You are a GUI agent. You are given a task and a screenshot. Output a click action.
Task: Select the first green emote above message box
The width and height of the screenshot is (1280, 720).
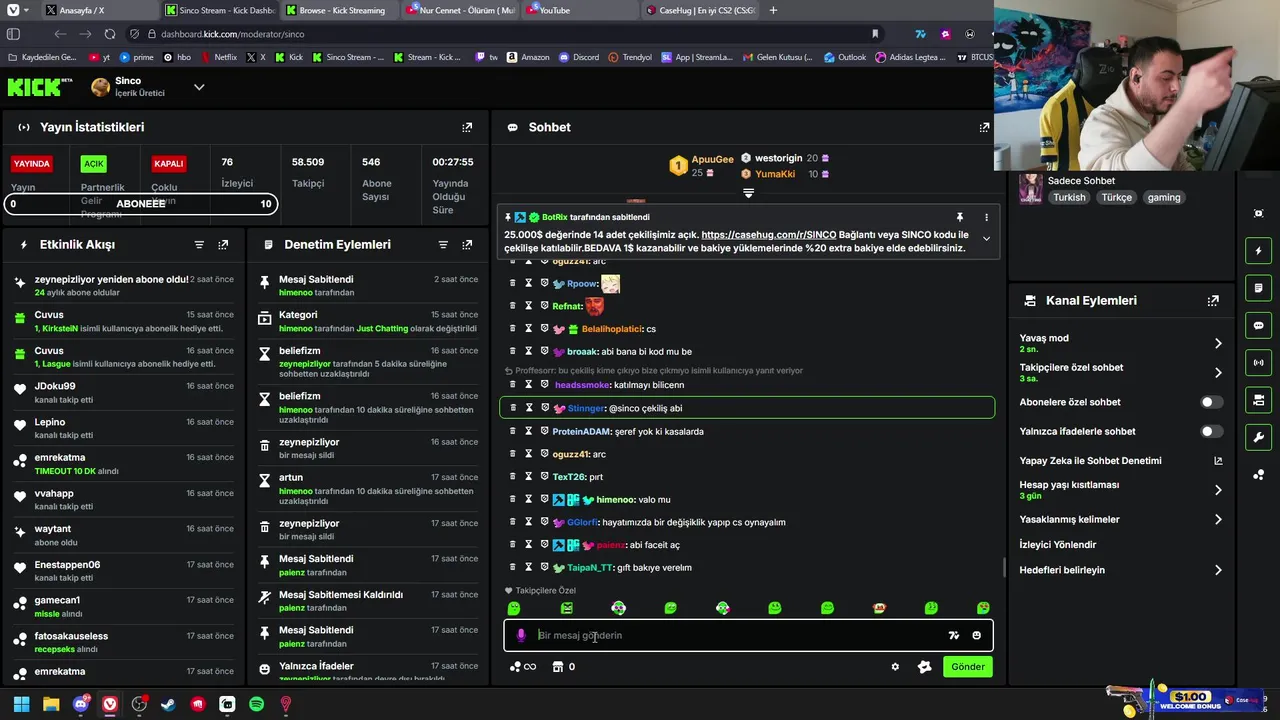coord(514,608)
